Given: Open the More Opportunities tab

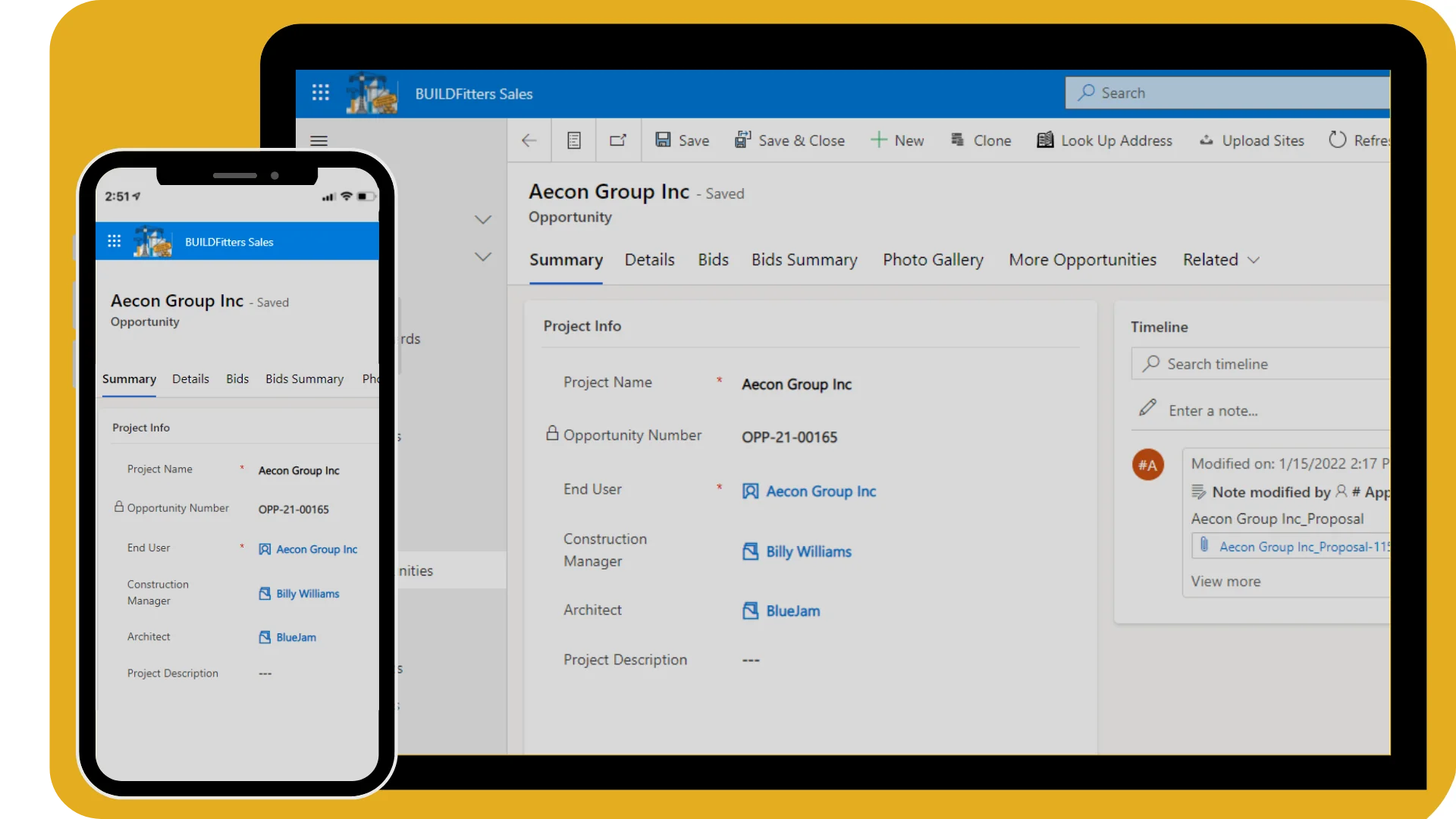Looking at the screenshot, I should (x=1082, y=260).
